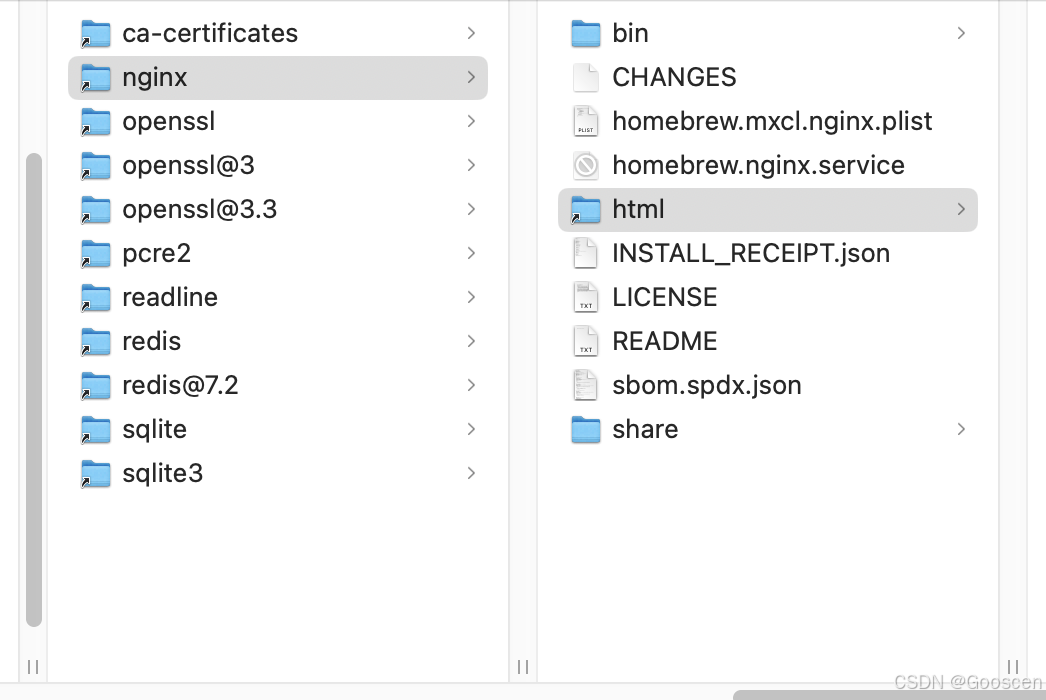This screenshot has height=700, width=1046.
Task: Click the disclosure arrow beside sqlite3
Action: 471,473
